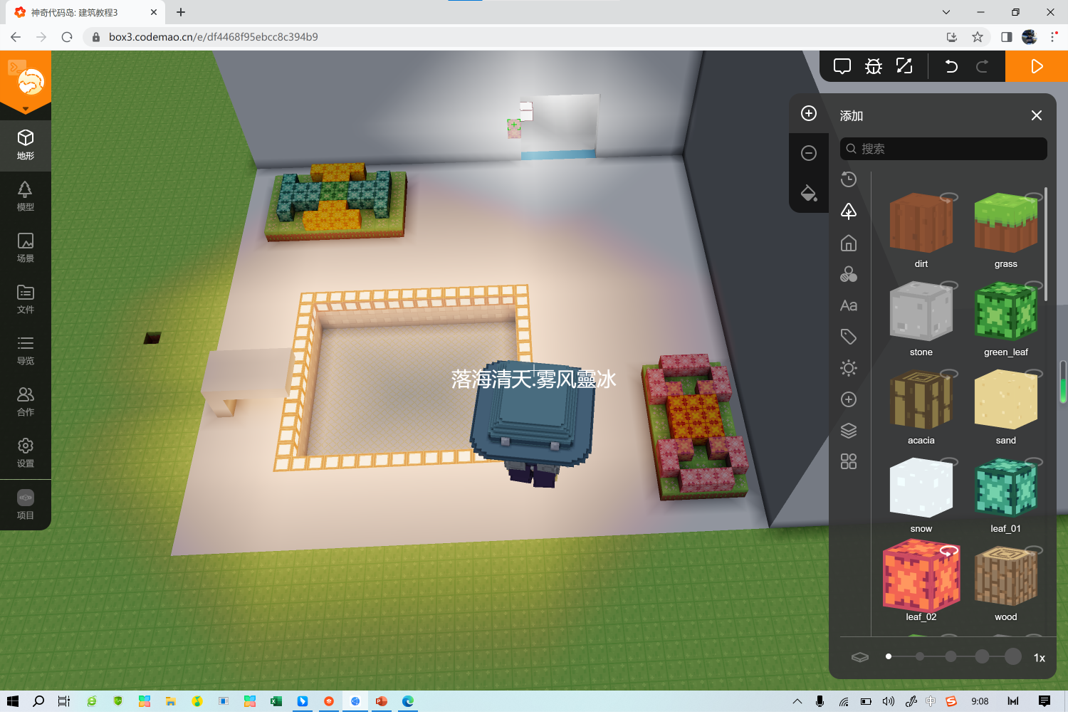Choose the green_leaf block
1068x712 pixels.
(1005, 311)
